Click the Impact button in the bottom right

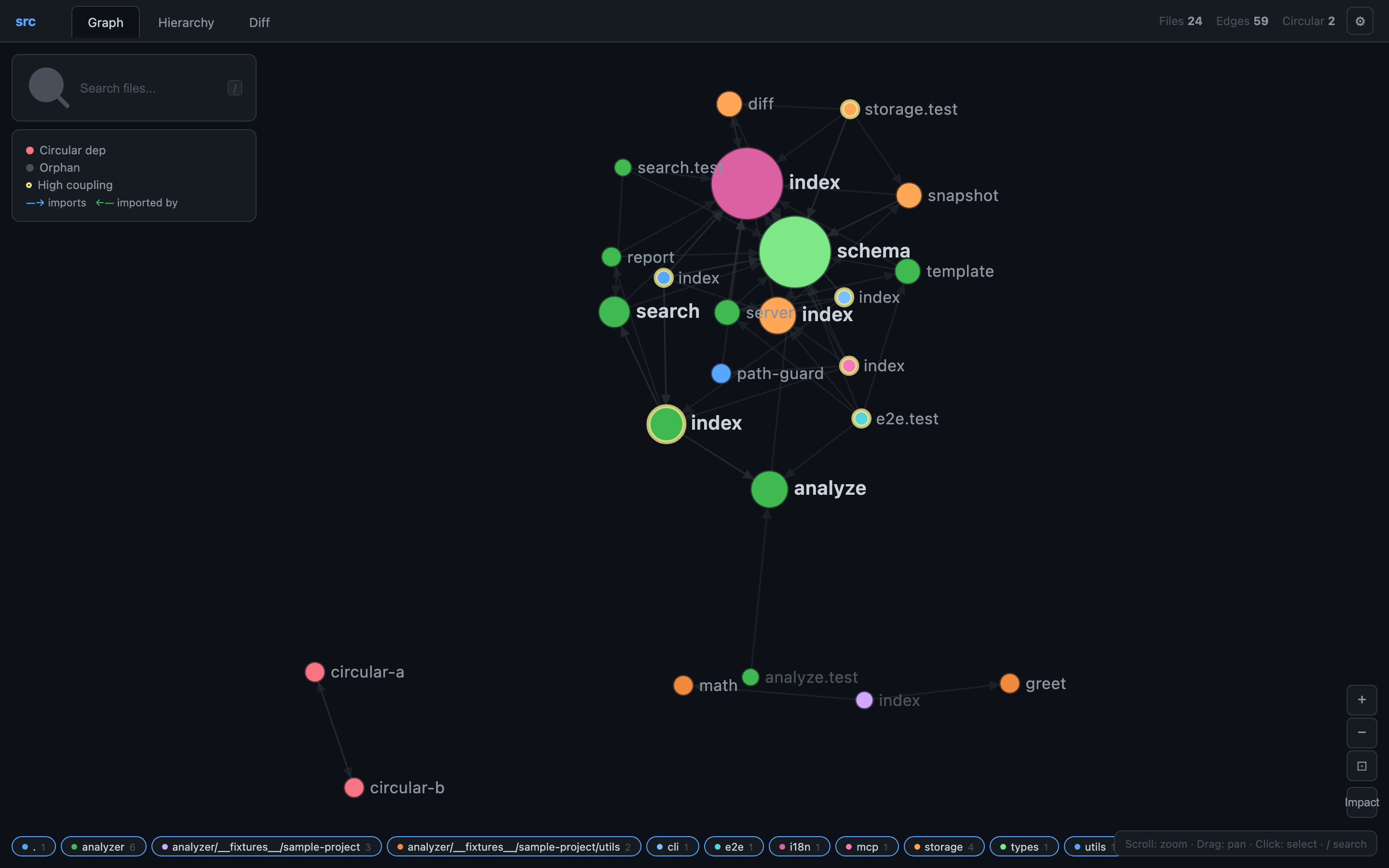click(1362, 802)
